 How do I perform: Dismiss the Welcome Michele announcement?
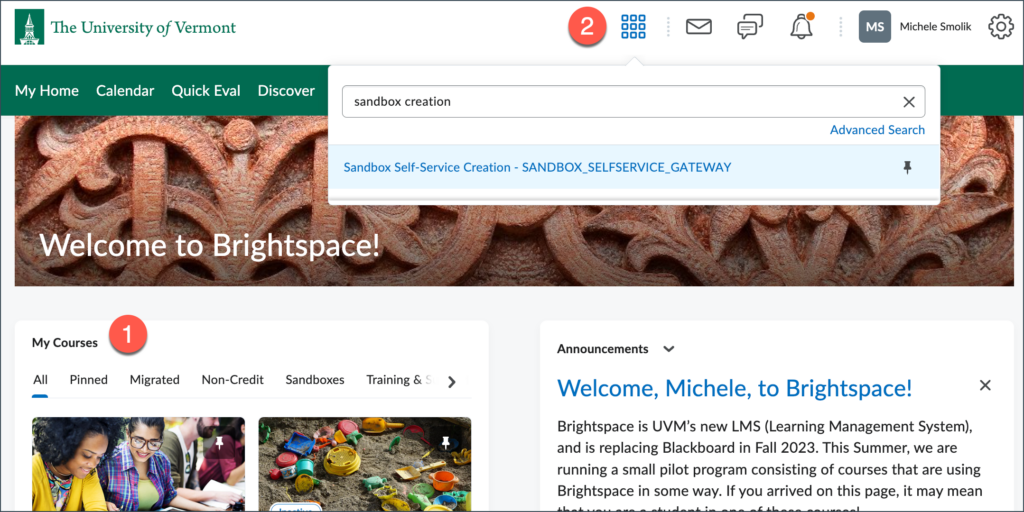[x=985, y=385]
